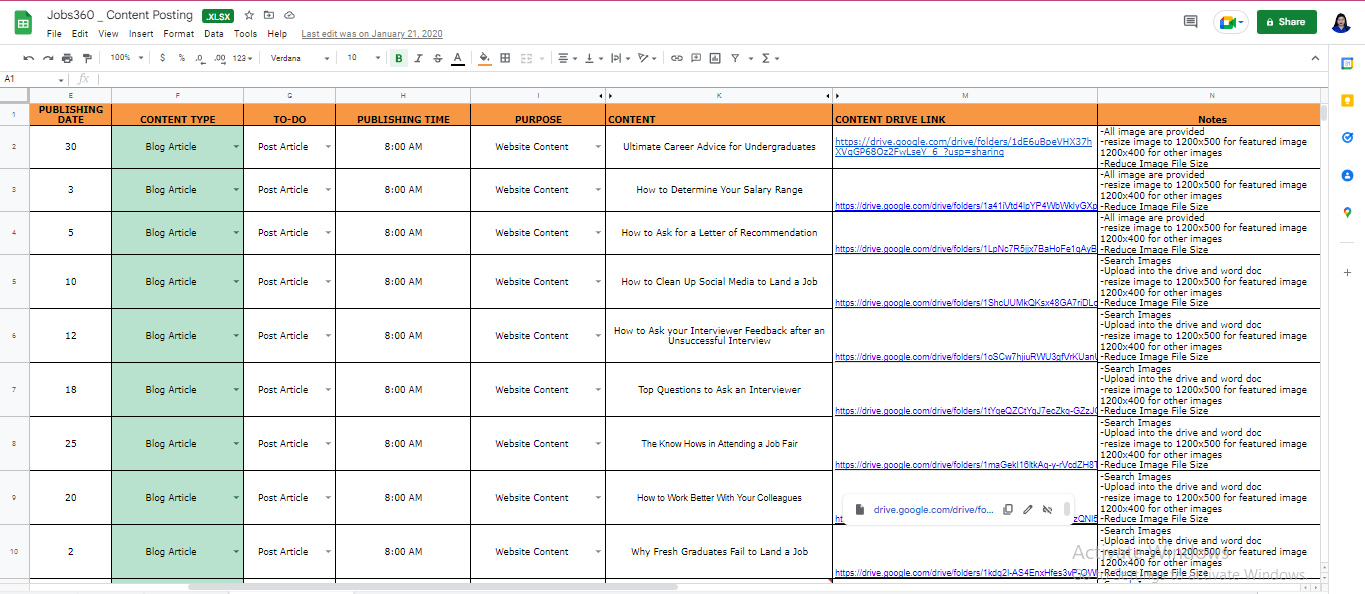Open the Format menu

pyautogui.click(x=179, y=34)
